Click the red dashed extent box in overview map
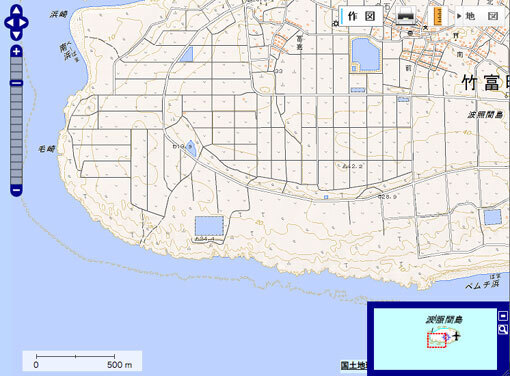 pos(437,340)
